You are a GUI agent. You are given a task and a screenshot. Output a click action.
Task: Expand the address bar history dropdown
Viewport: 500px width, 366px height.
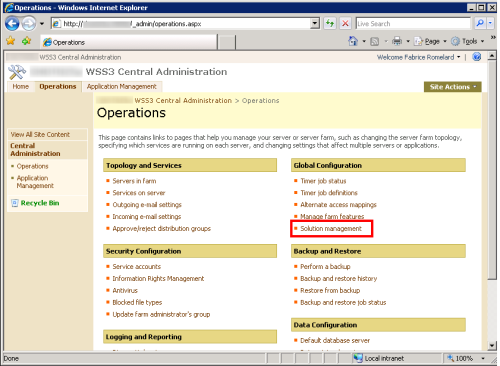[x=315, y=24]
